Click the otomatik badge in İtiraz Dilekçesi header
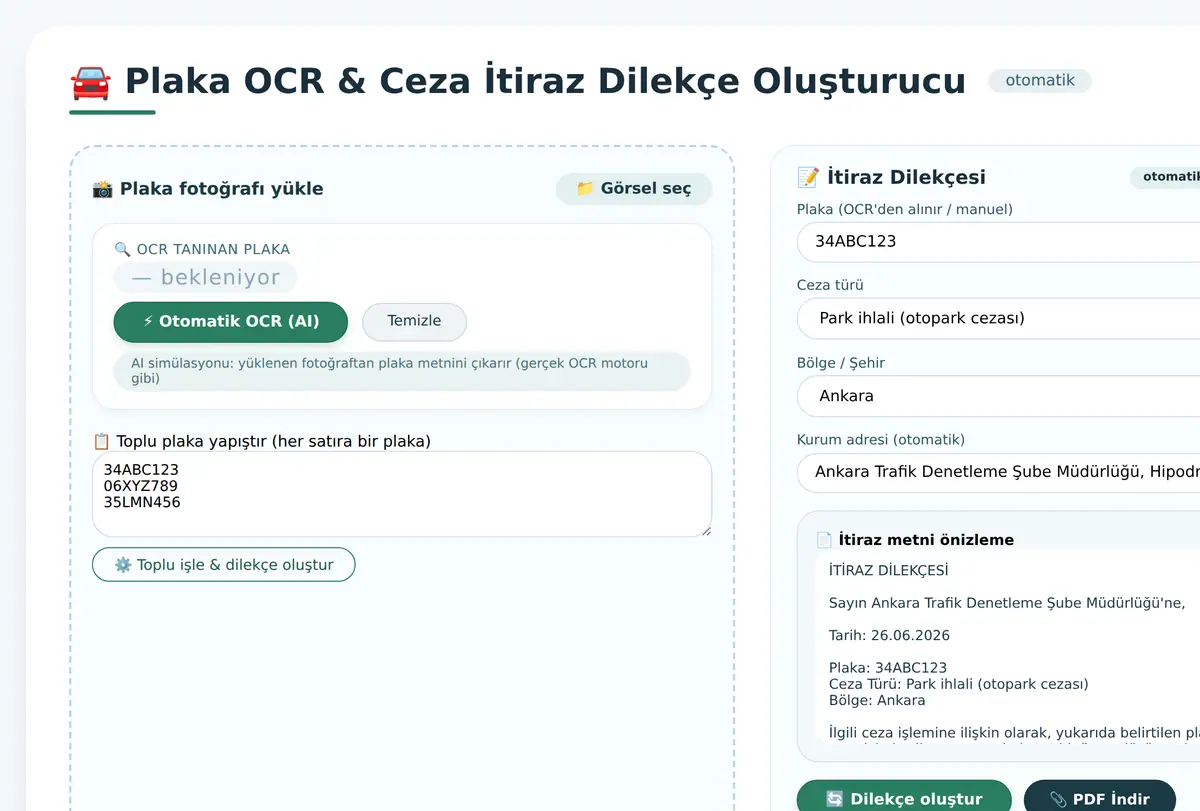Image resolution: width=1200 pixels, height=811 pixels. tap(1165, 177)
